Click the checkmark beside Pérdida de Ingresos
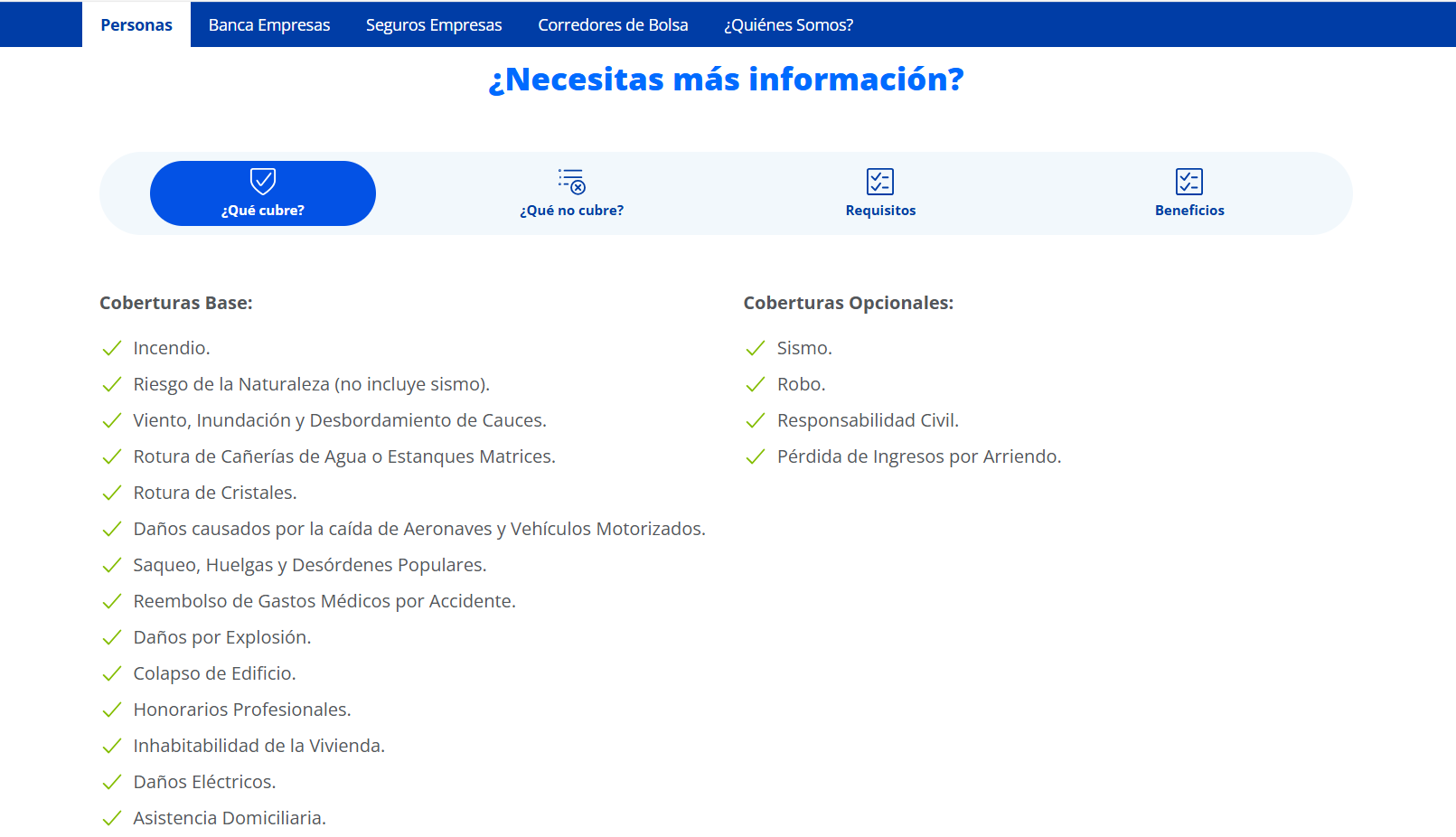 756,457
